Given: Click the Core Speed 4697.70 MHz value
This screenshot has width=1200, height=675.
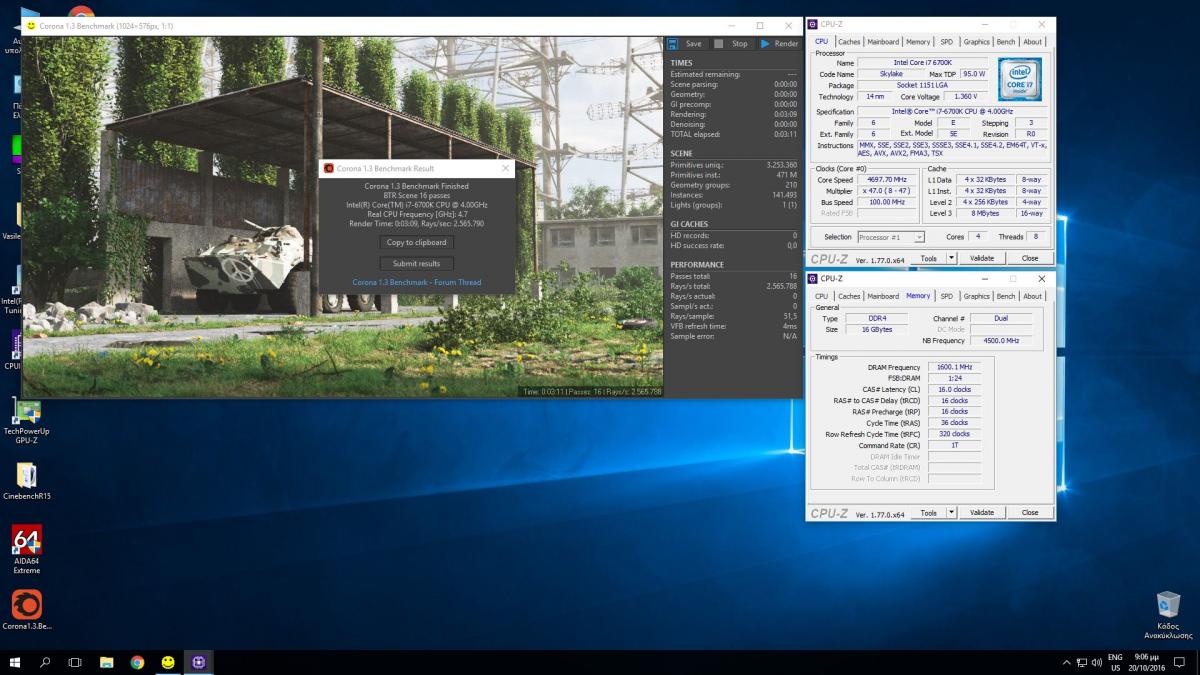Looking at the screenshot, I should click(886, 180).
